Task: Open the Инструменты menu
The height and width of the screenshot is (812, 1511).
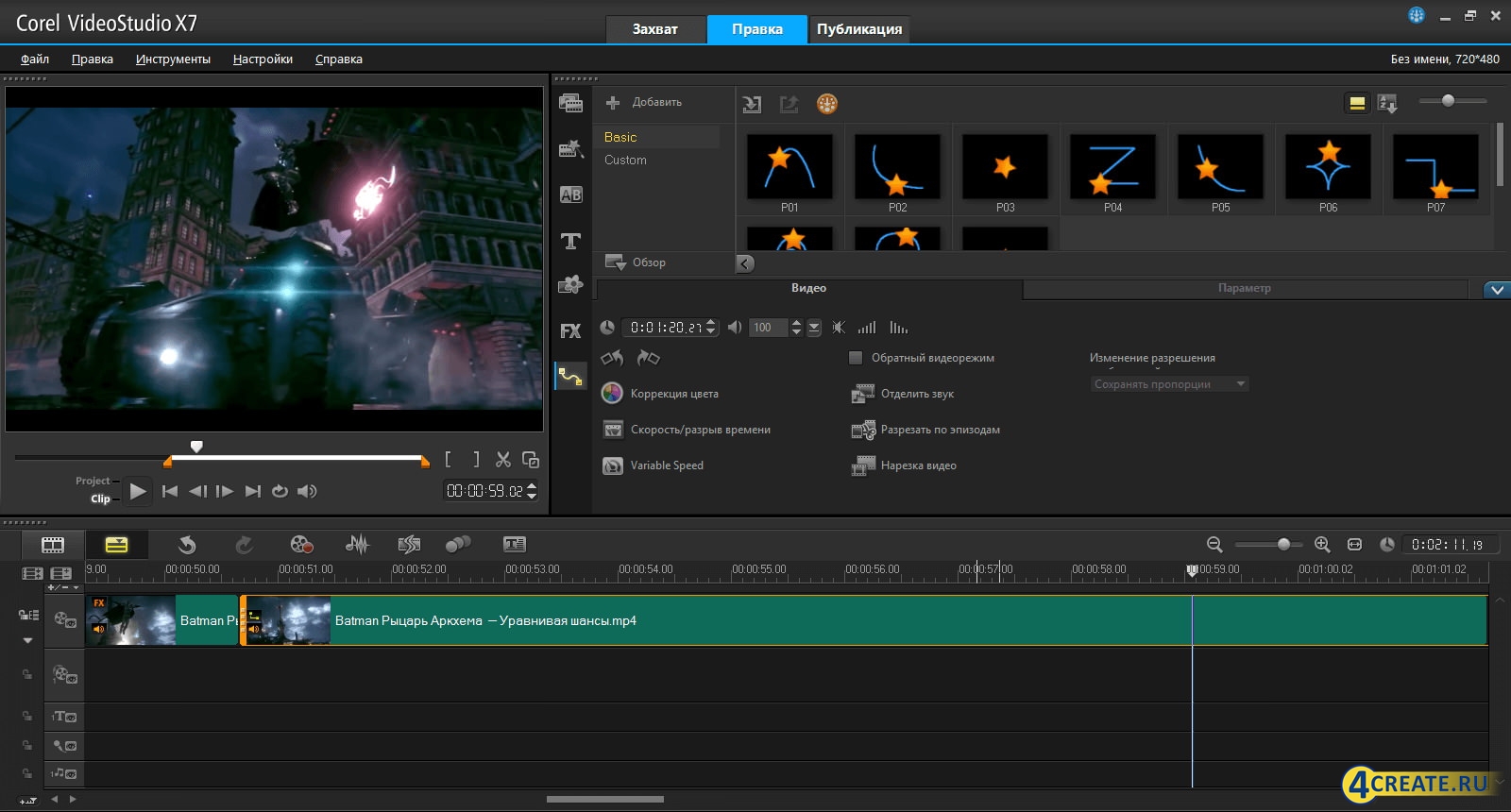Action: pyautogui.click(x=173, y=59)
